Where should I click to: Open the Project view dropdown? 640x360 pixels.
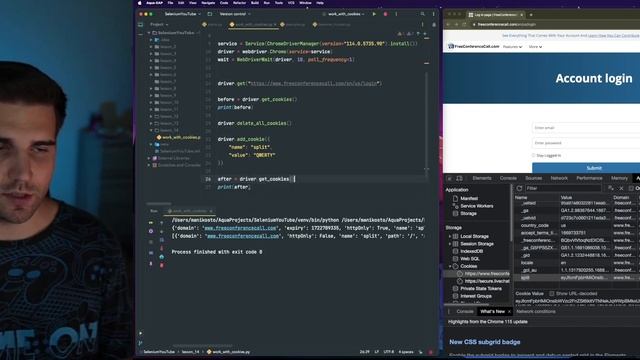coord(159,24)
